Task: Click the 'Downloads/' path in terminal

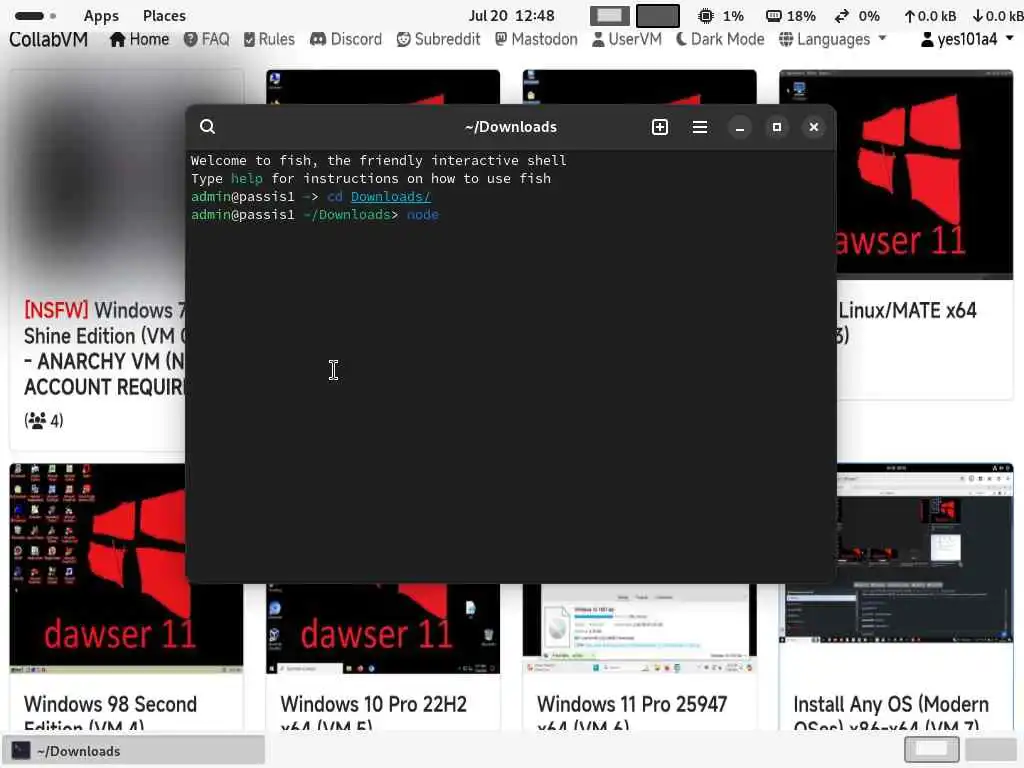Action: coord(391,197)
